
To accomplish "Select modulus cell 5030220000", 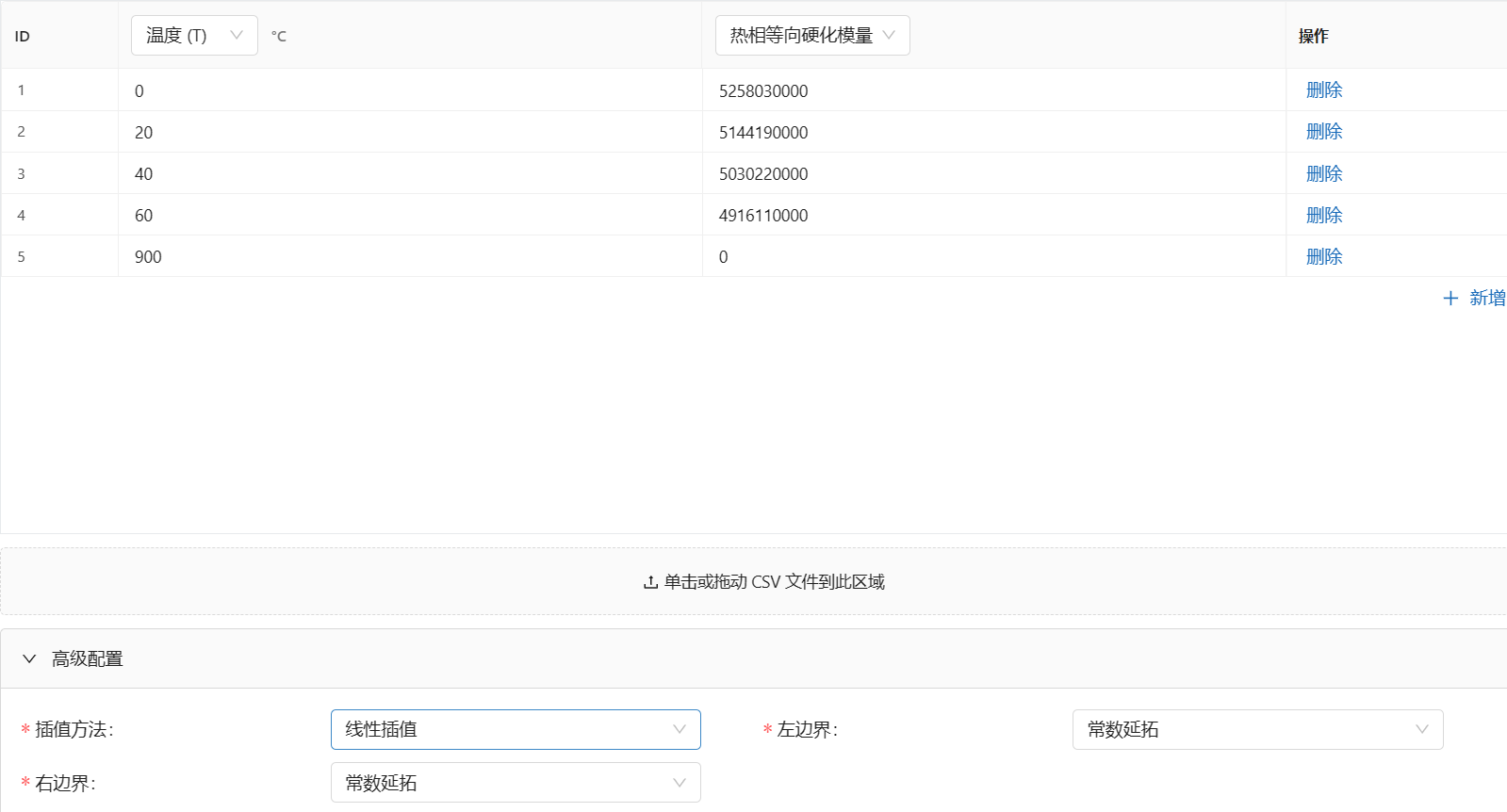I will click(x=994, y=173).
